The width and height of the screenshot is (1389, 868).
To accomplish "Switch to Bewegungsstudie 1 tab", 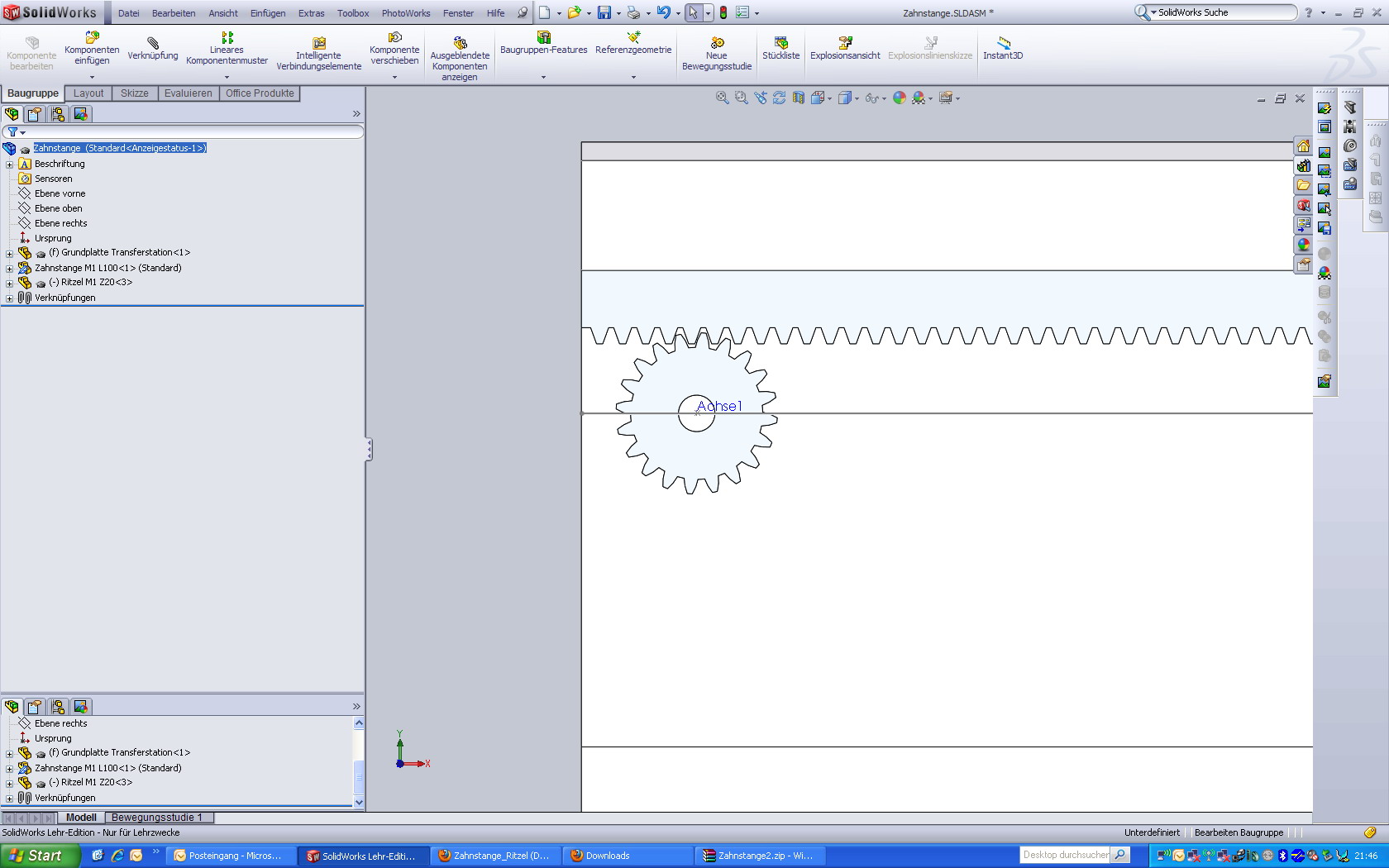I will pos(157,818).
